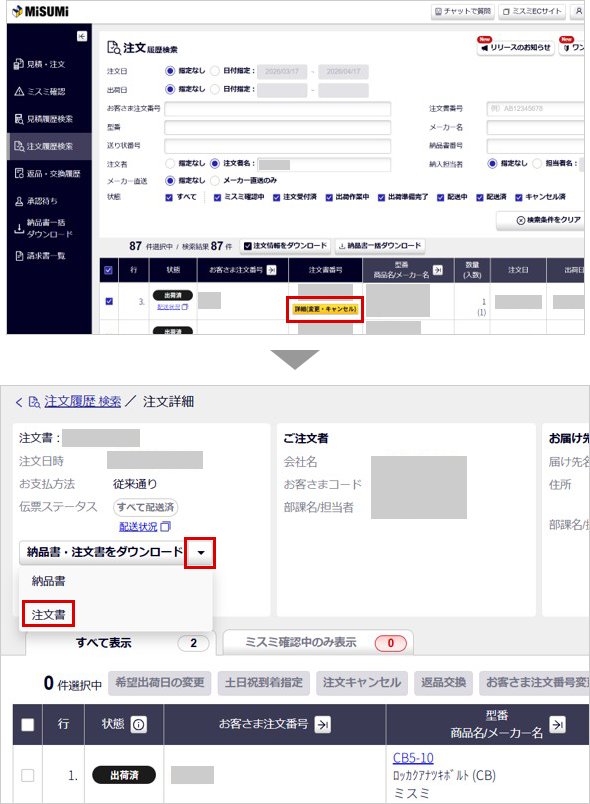Click the チャットで質問 button

(x=462, y=11)
